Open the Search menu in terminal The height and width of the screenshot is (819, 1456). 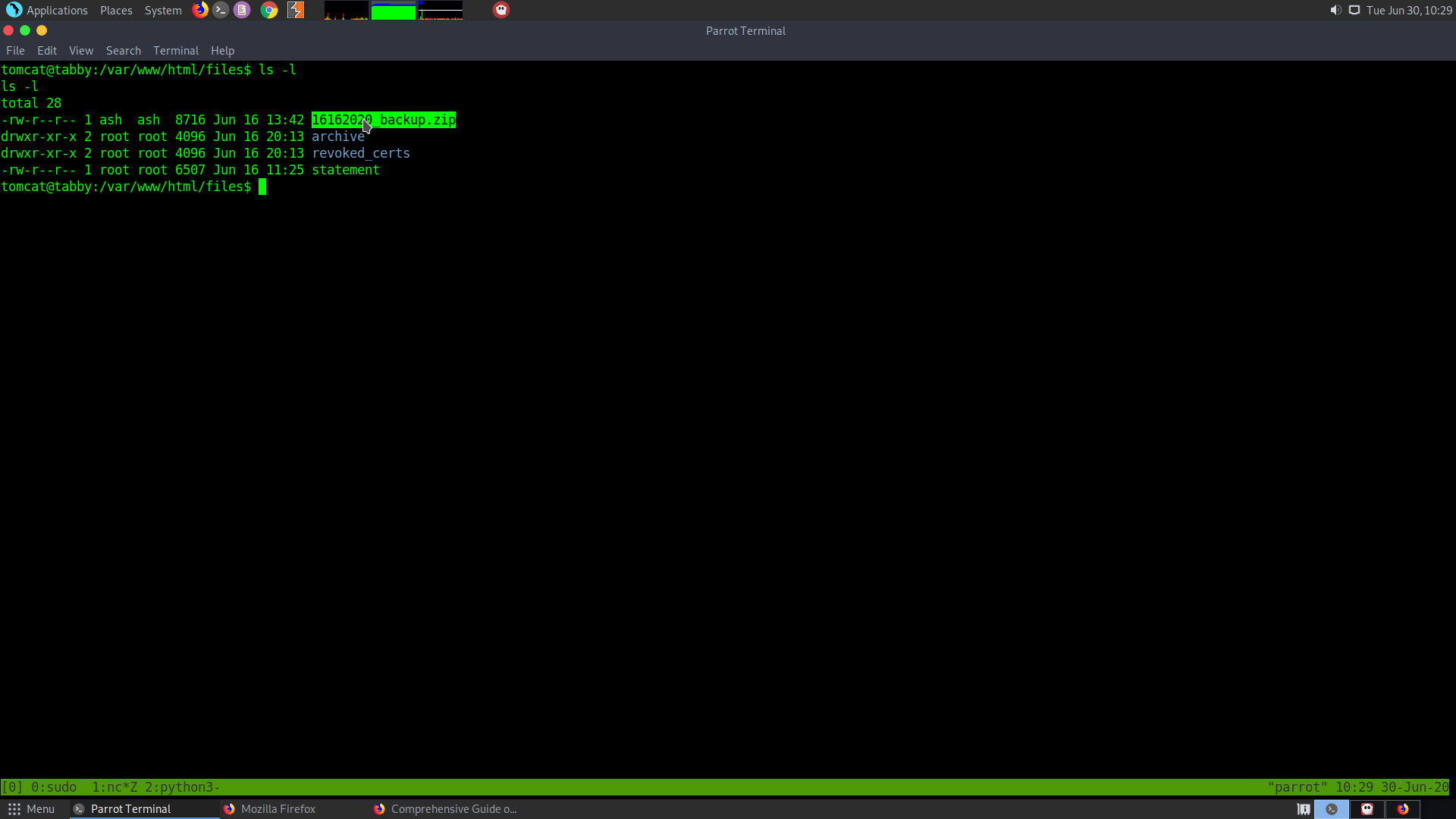[124, 51]
